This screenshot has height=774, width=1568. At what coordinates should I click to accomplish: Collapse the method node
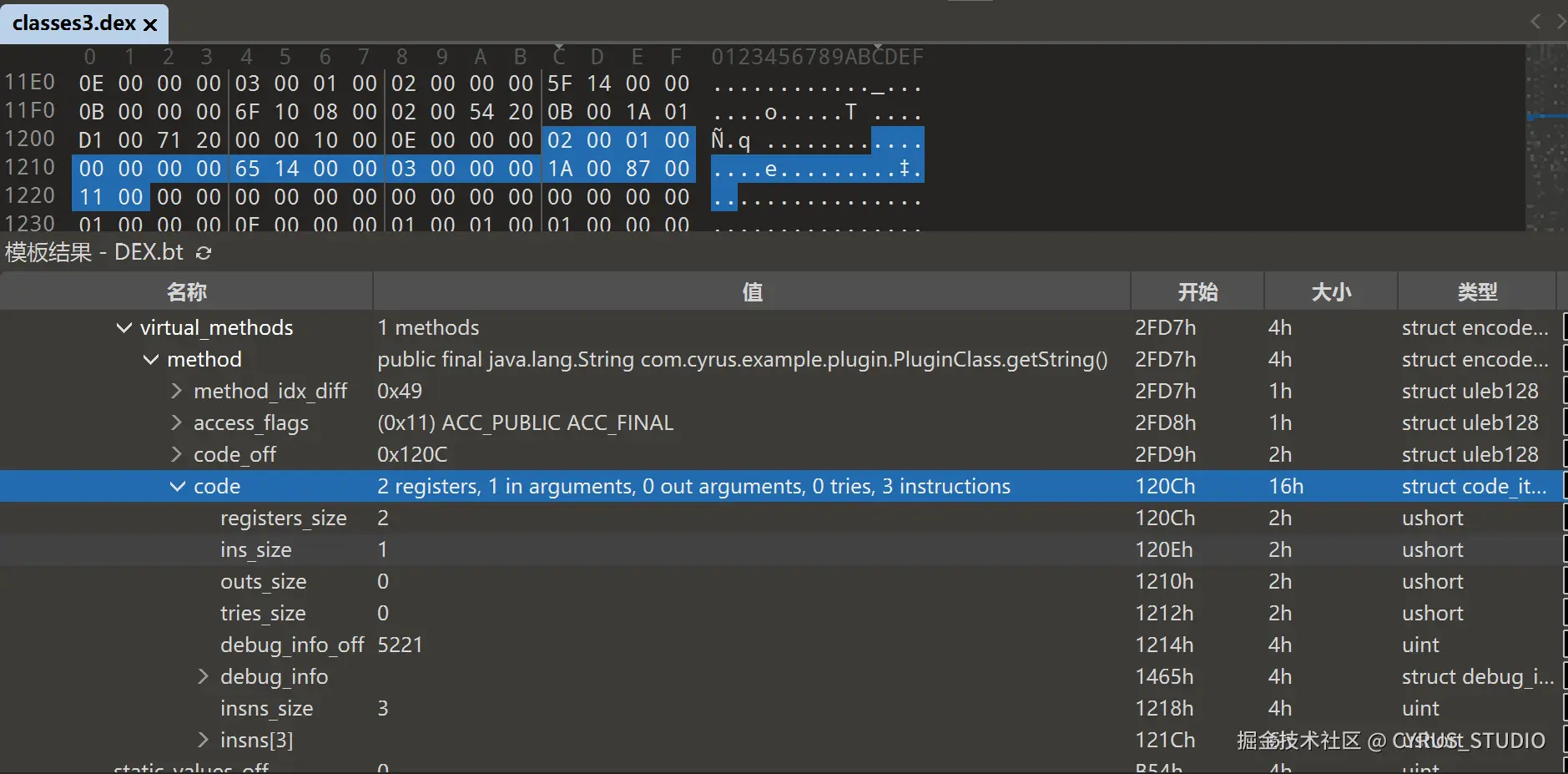point(150,359)
